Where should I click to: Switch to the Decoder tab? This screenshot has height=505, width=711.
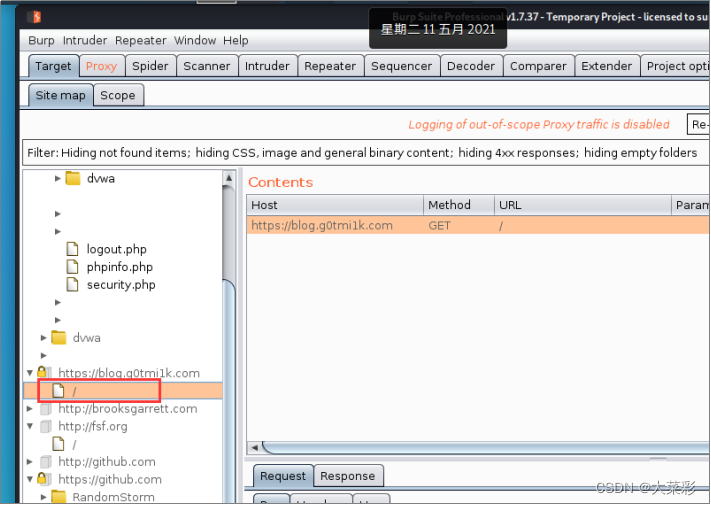[471, 66]
